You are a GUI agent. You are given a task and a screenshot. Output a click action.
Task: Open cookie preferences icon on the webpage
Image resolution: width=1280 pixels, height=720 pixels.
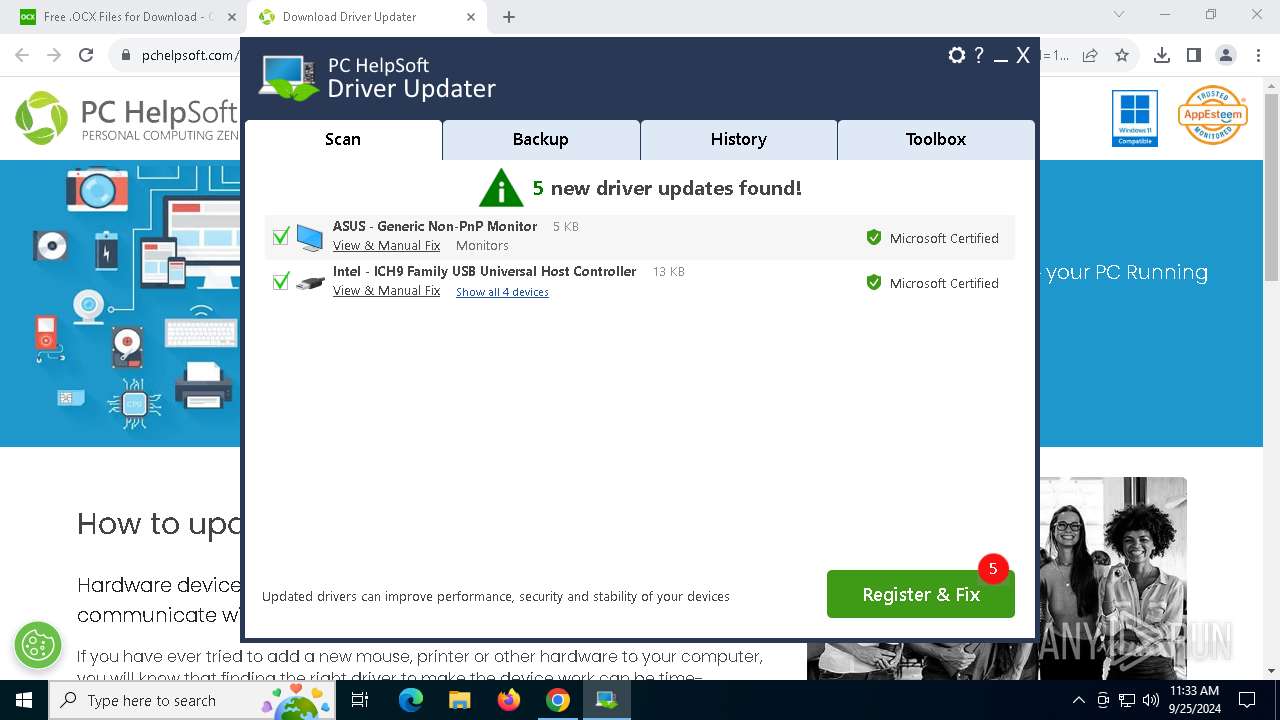[38, 645]
